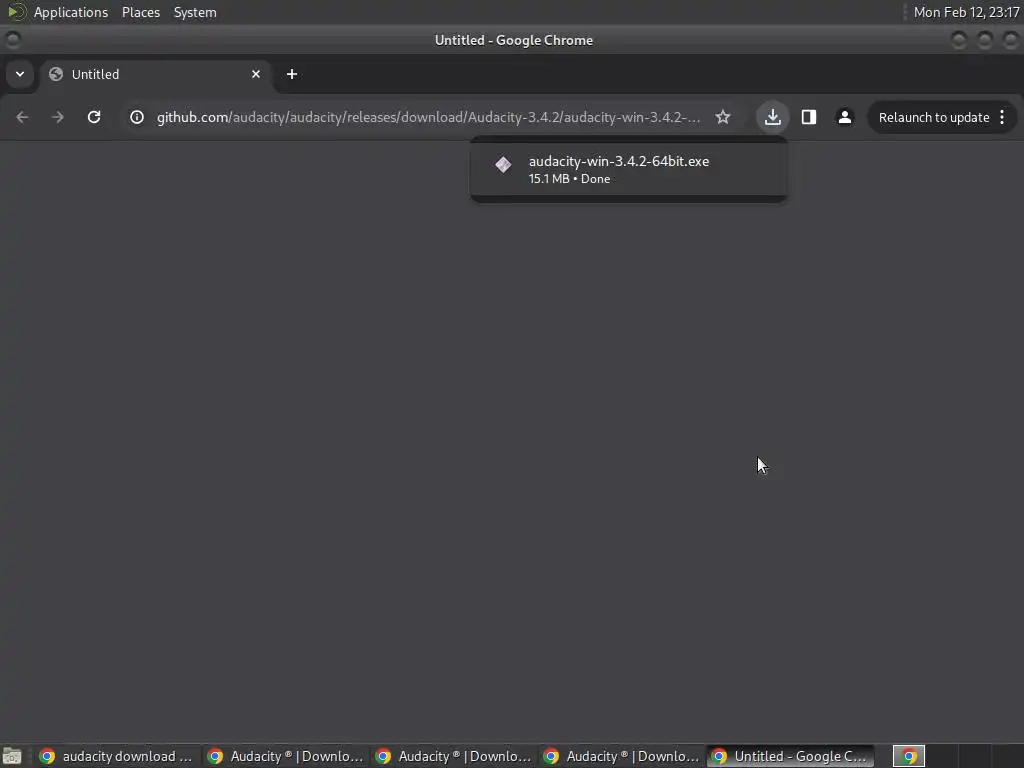The image size is (1024, 768).
Task: Click the distro logo beside Applications
Action: click(16, 12)
